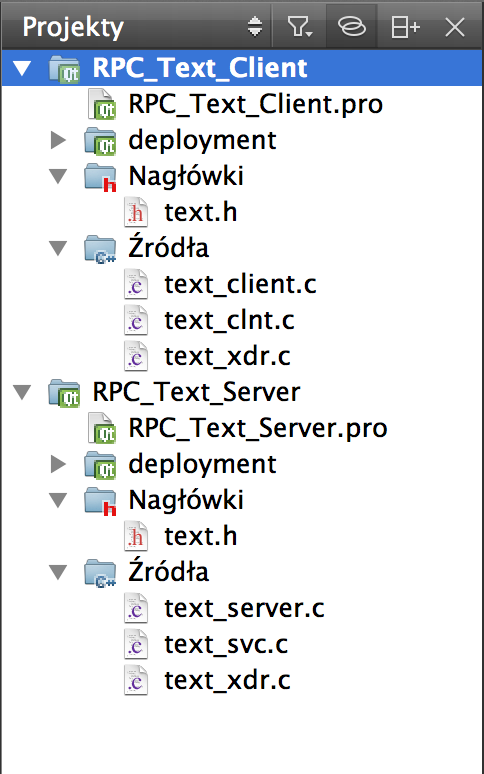Viewport: 484px width, 774px height.
Task: Click the text_client.c file icon
Action: (x=136, y=285)
